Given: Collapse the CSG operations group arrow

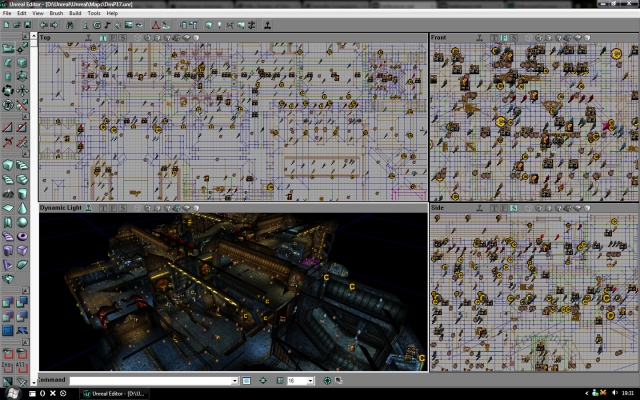Looking at the screenshot, I should click(26, 290).
